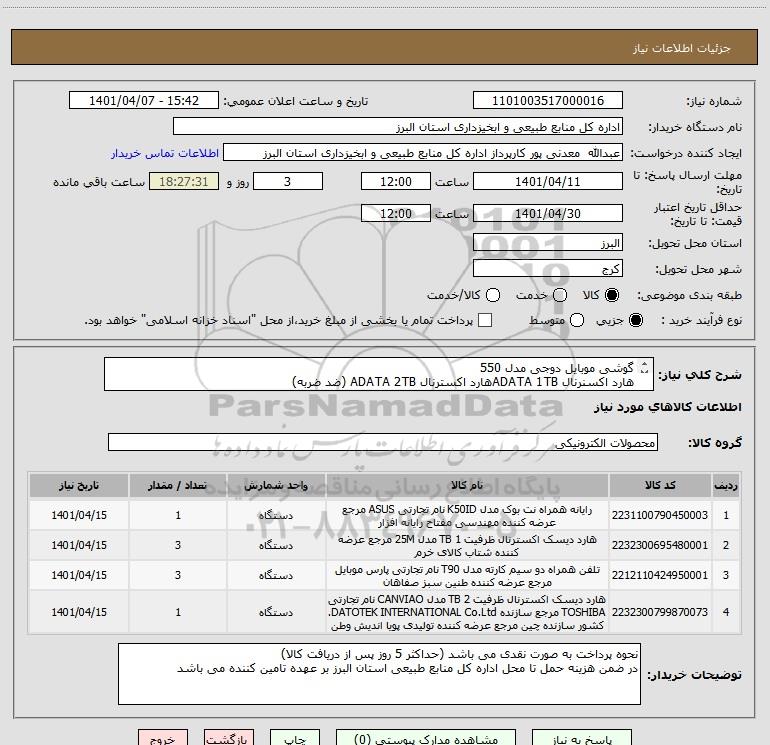This screenshot has height=745, width=770.
Task: Select the خدمت radio button
Action: (560, 295)
